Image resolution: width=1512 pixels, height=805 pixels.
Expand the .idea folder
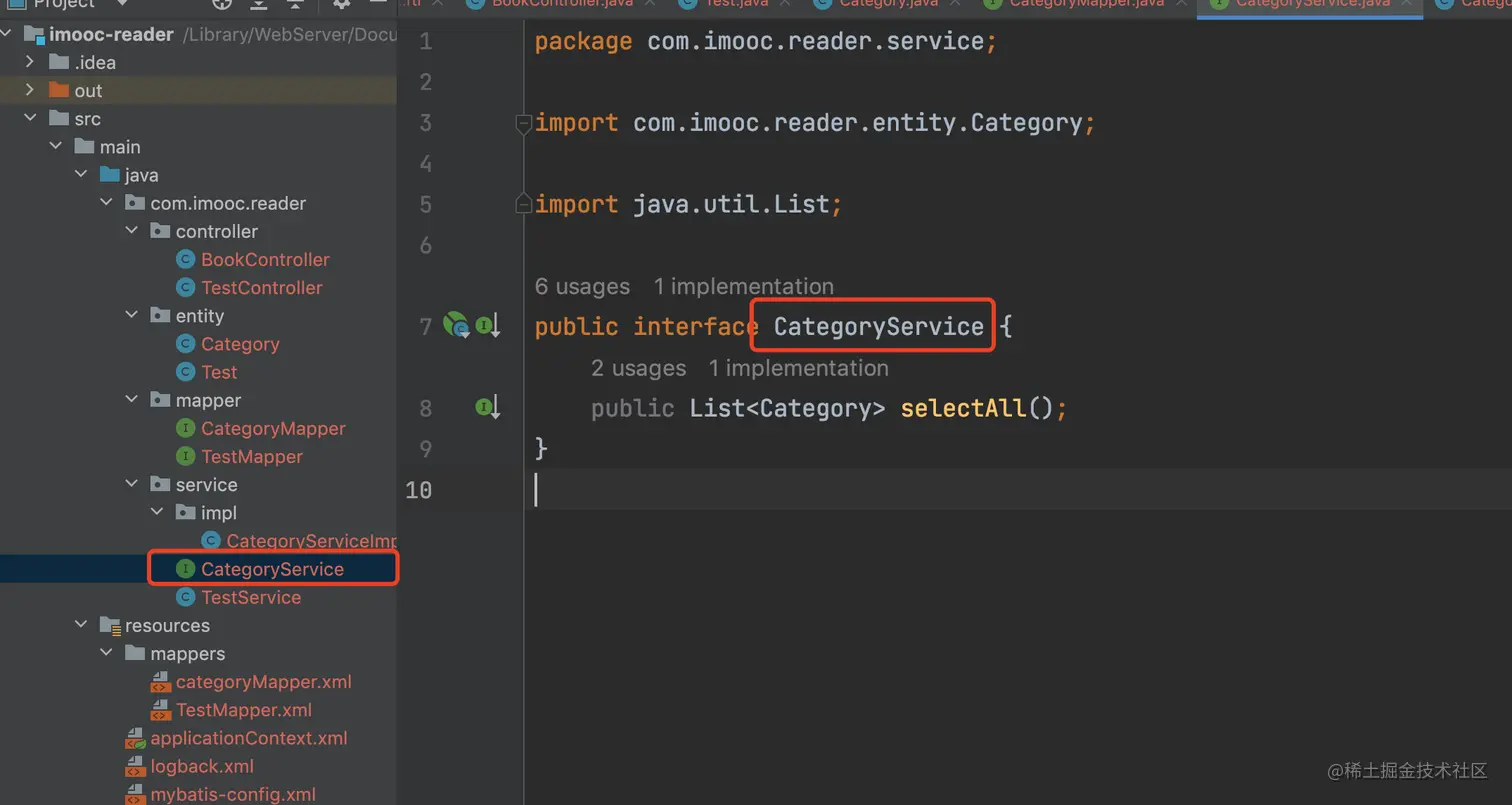point(30,62)
